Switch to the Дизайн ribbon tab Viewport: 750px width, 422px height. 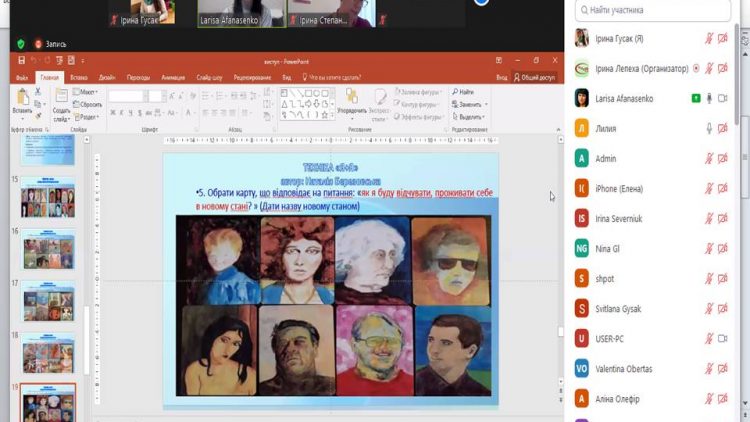click(x=107, y=77)
